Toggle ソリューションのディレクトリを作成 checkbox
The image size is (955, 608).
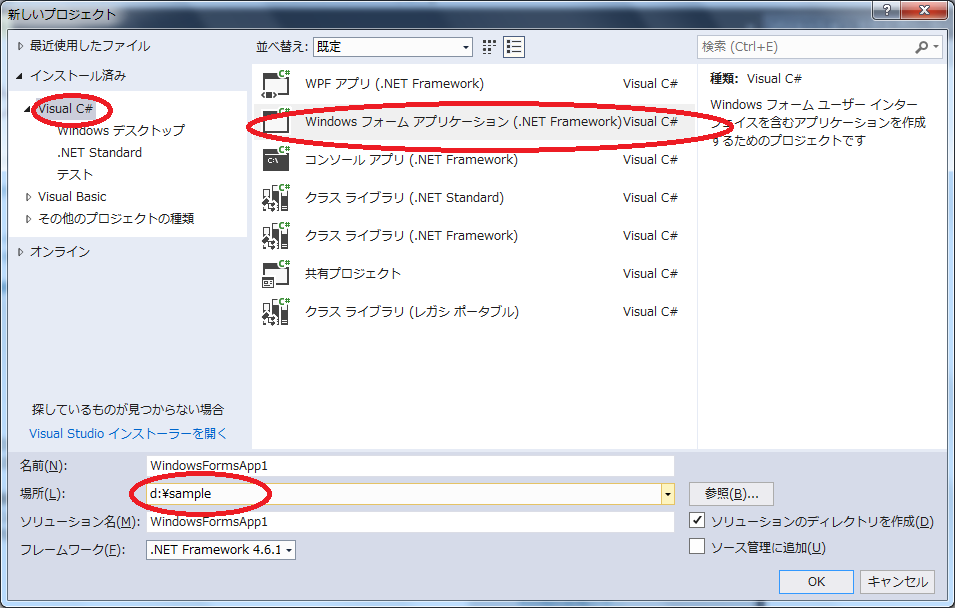pos(697,520)
